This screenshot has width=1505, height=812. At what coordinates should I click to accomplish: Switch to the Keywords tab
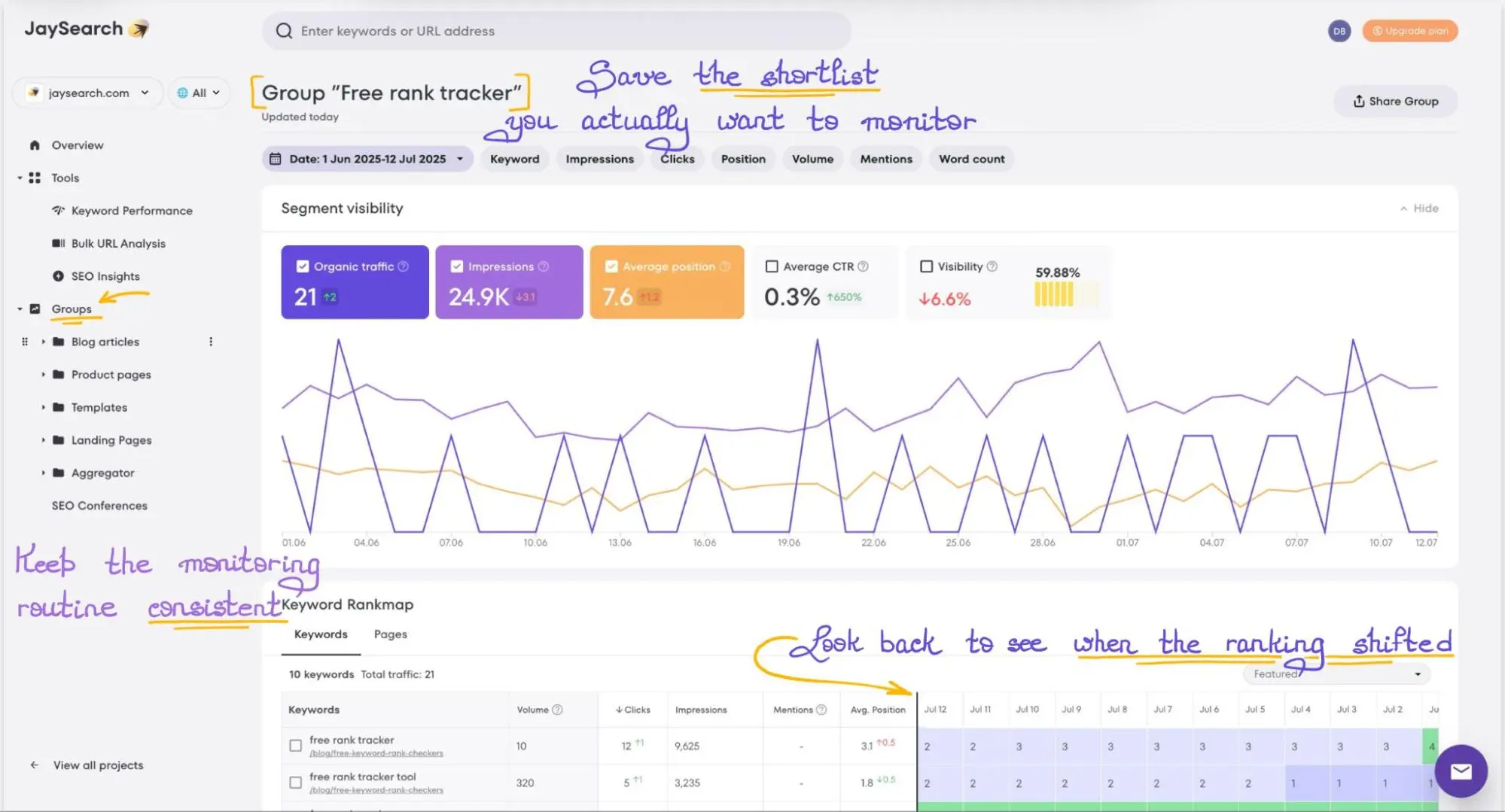(321, 634)
